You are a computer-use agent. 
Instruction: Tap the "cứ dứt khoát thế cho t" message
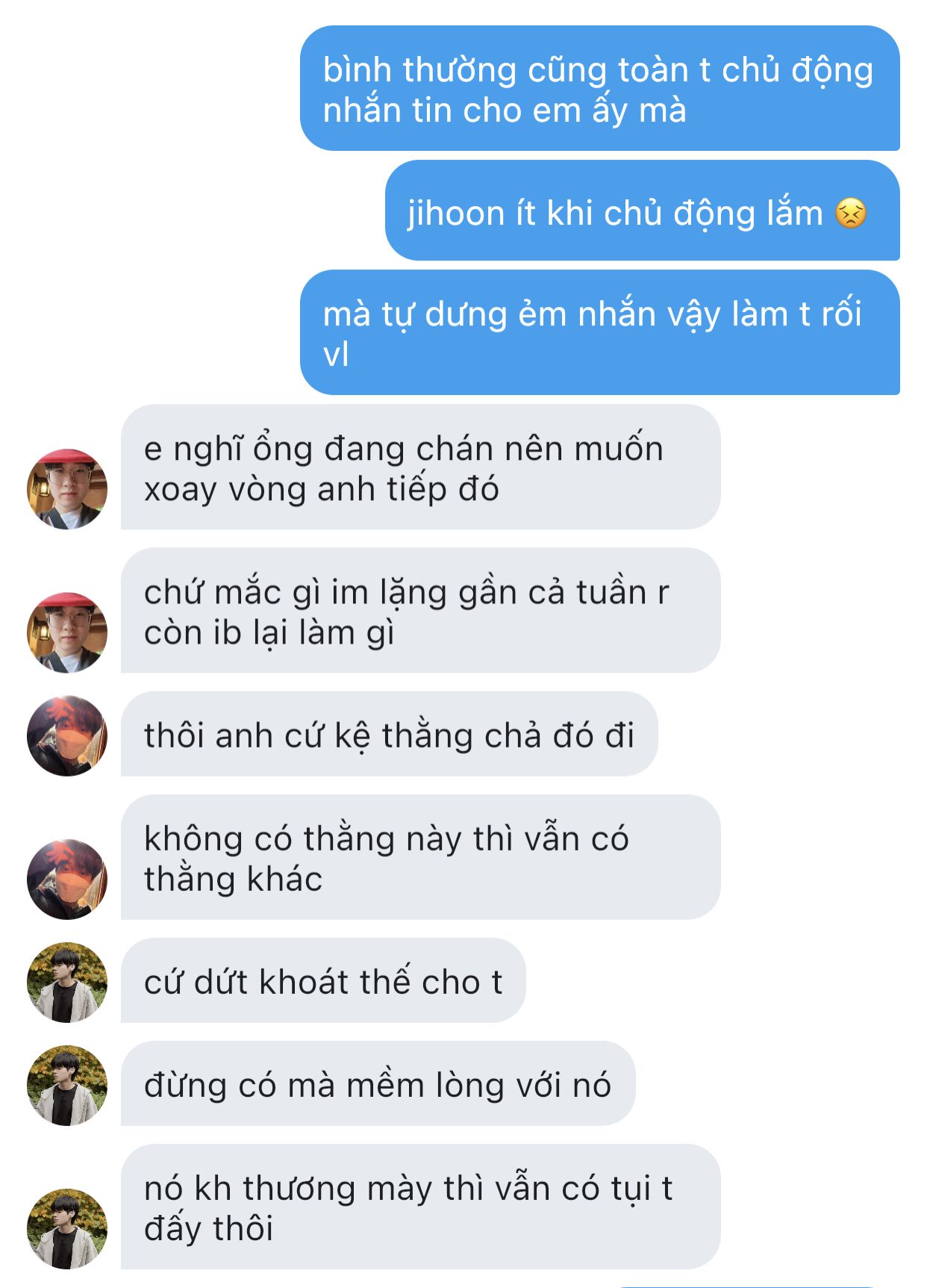tap(323, 980)
